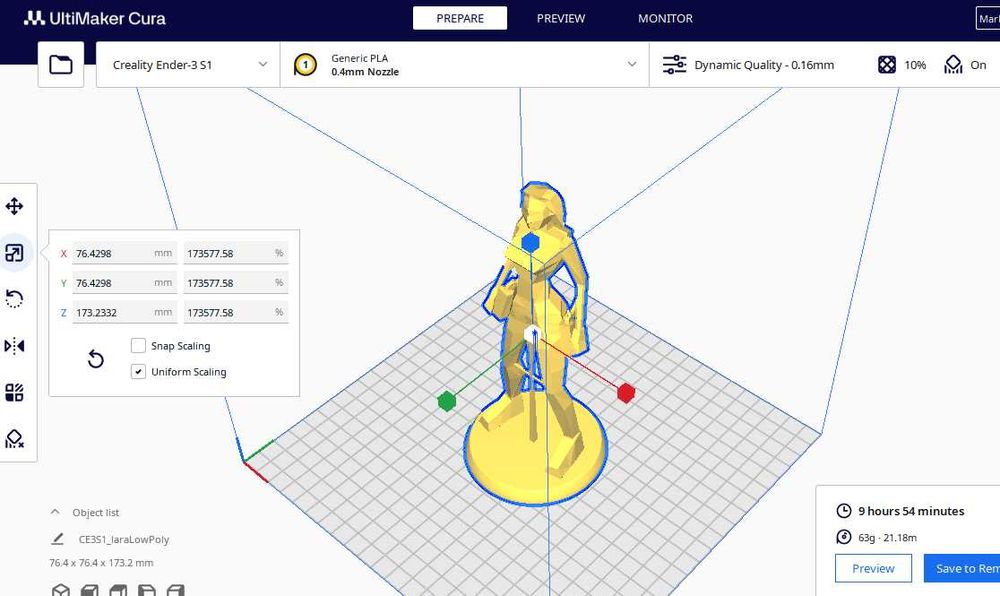This screenshot has height=596, width=1000.
Task: Select the Scale tool
Action: pos(14,253)
